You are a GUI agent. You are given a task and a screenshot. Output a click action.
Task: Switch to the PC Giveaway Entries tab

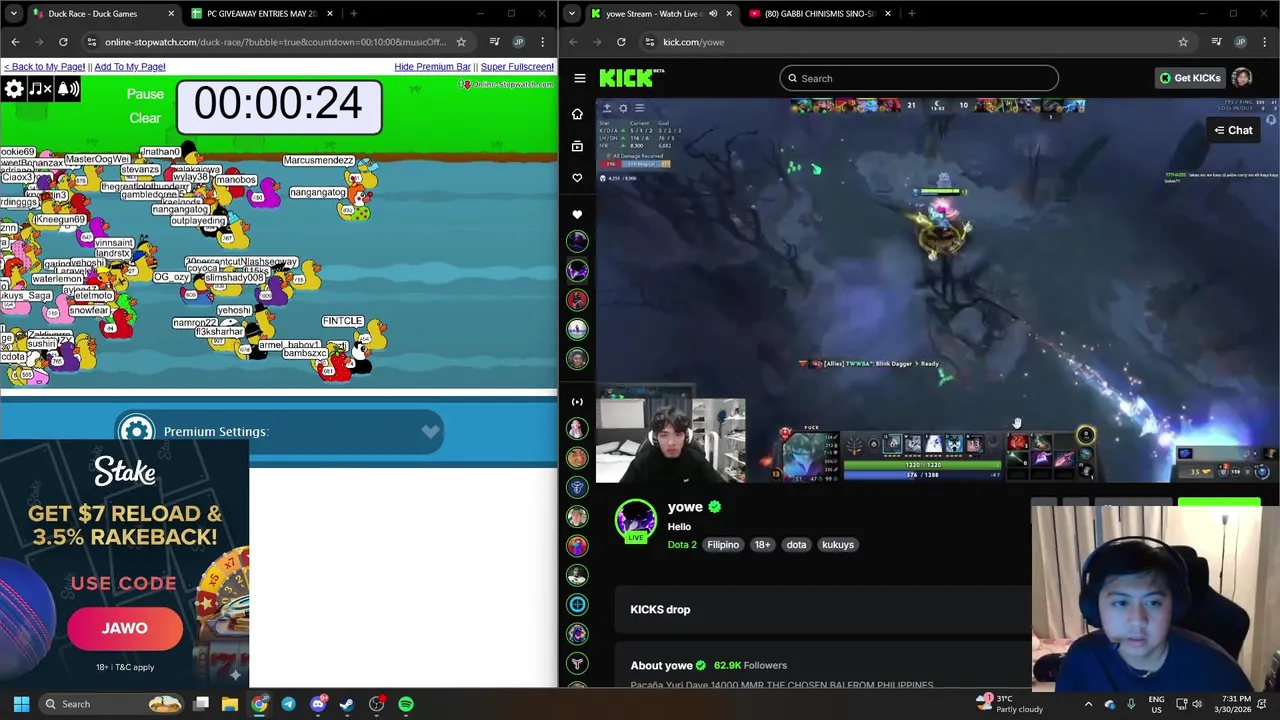coord(260,14)
